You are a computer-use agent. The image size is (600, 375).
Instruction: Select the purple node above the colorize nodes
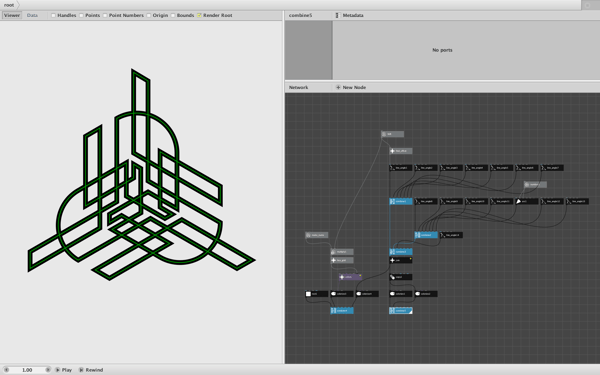(350, 277)
